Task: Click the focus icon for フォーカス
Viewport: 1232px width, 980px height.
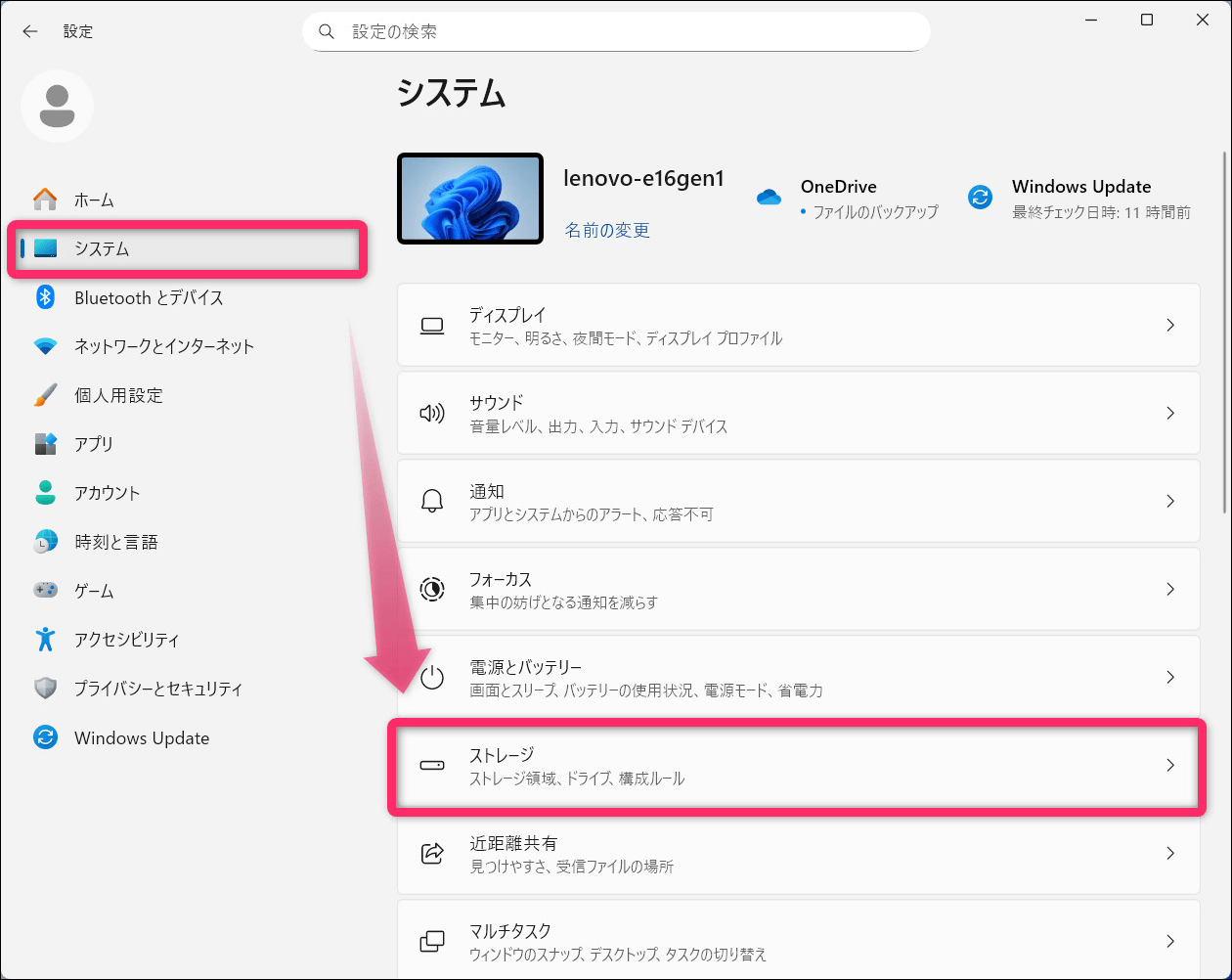Action: [431, 590]
